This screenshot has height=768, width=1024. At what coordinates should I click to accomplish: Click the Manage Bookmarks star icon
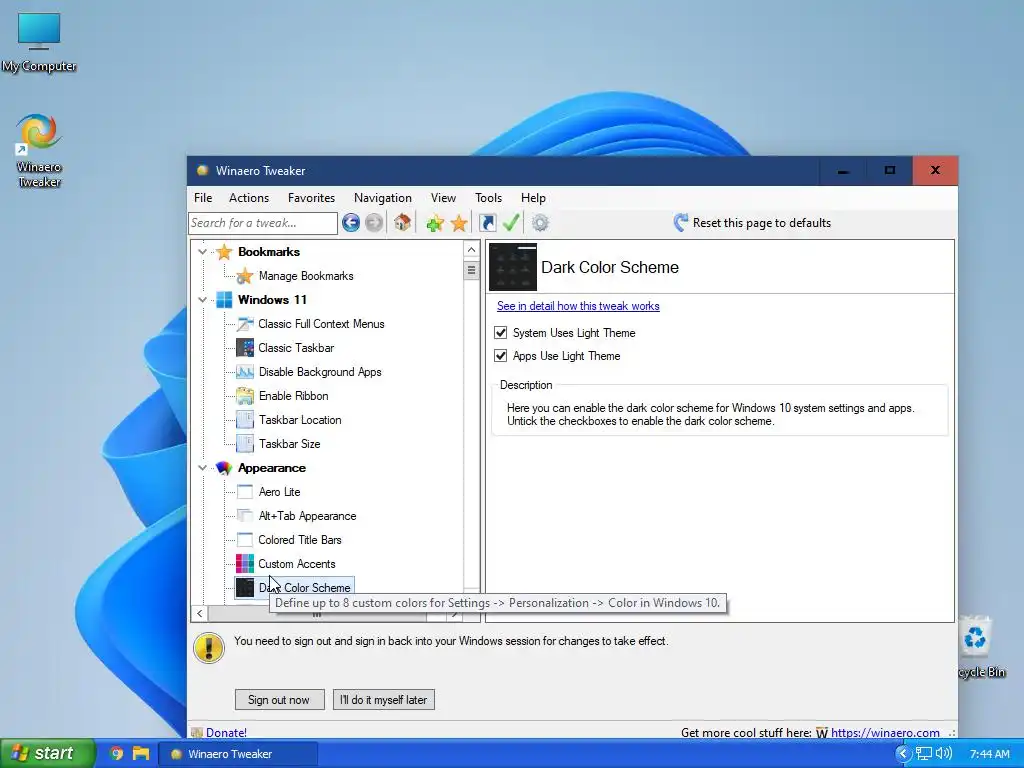[245, 276]
